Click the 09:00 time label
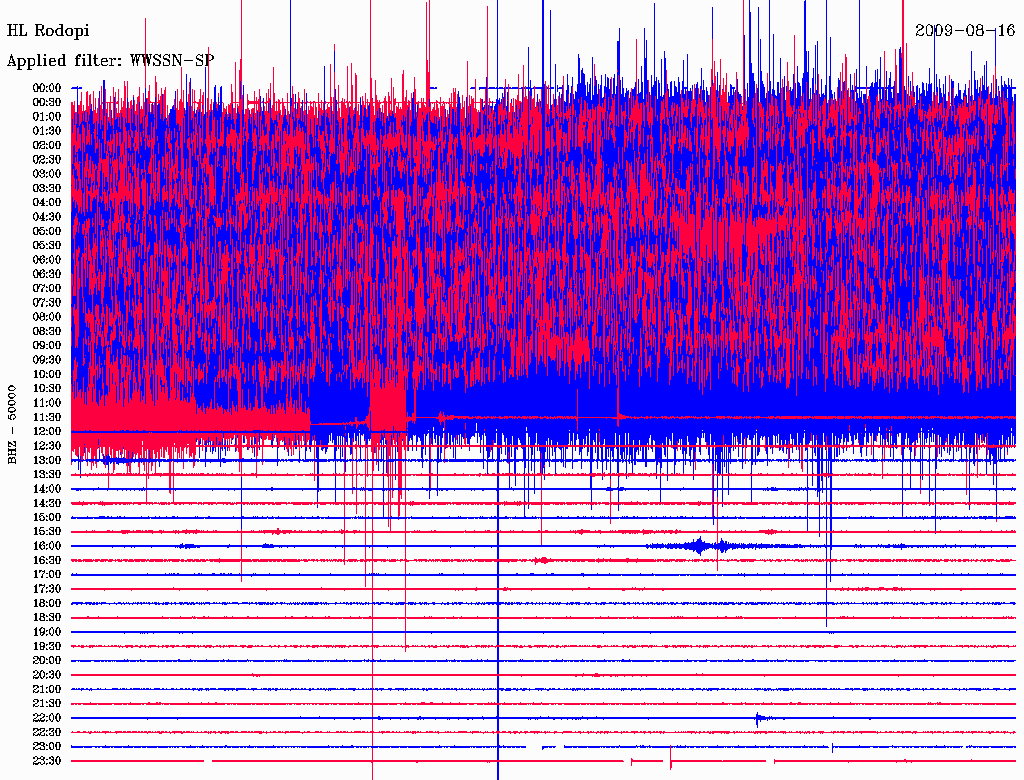The image size is (1024, 780). tap(47, 346)
